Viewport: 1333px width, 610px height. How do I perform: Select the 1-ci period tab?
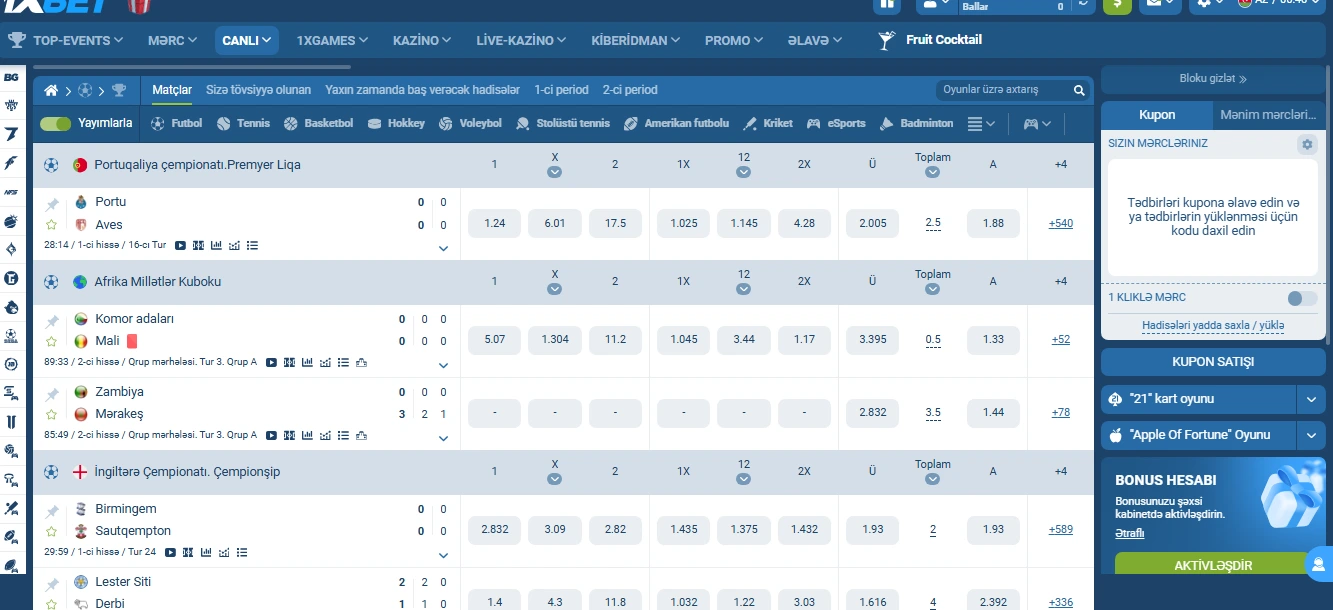[561, 90]
